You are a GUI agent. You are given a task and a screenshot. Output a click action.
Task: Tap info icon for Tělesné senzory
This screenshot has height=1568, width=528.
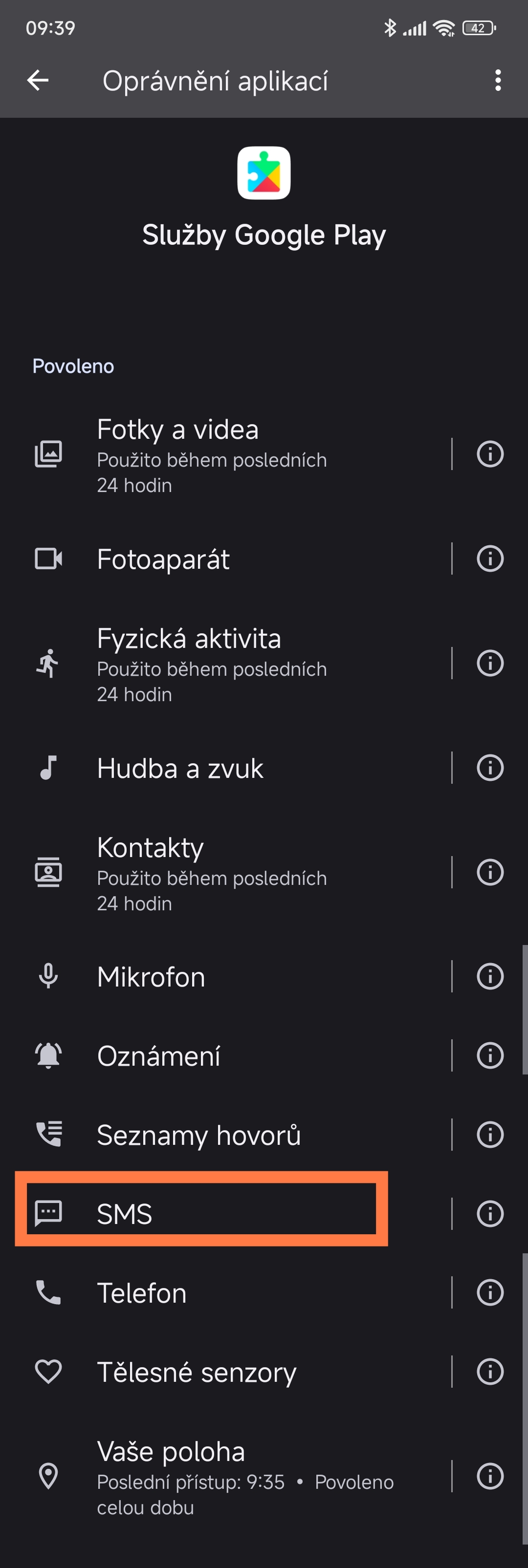(x=490, y=1372)
